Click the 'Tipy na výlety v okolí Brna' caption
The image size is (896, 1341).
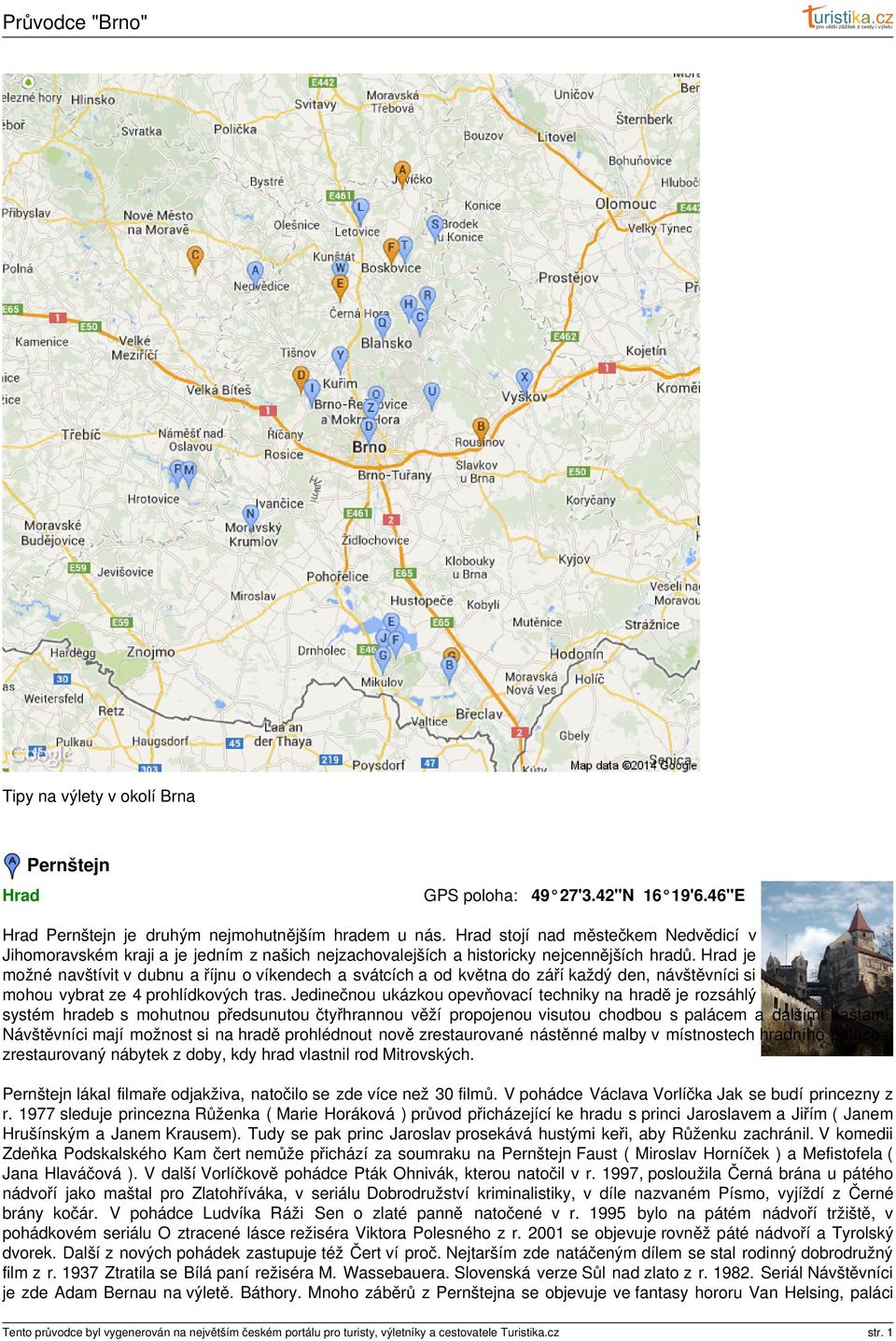point(99,797)
